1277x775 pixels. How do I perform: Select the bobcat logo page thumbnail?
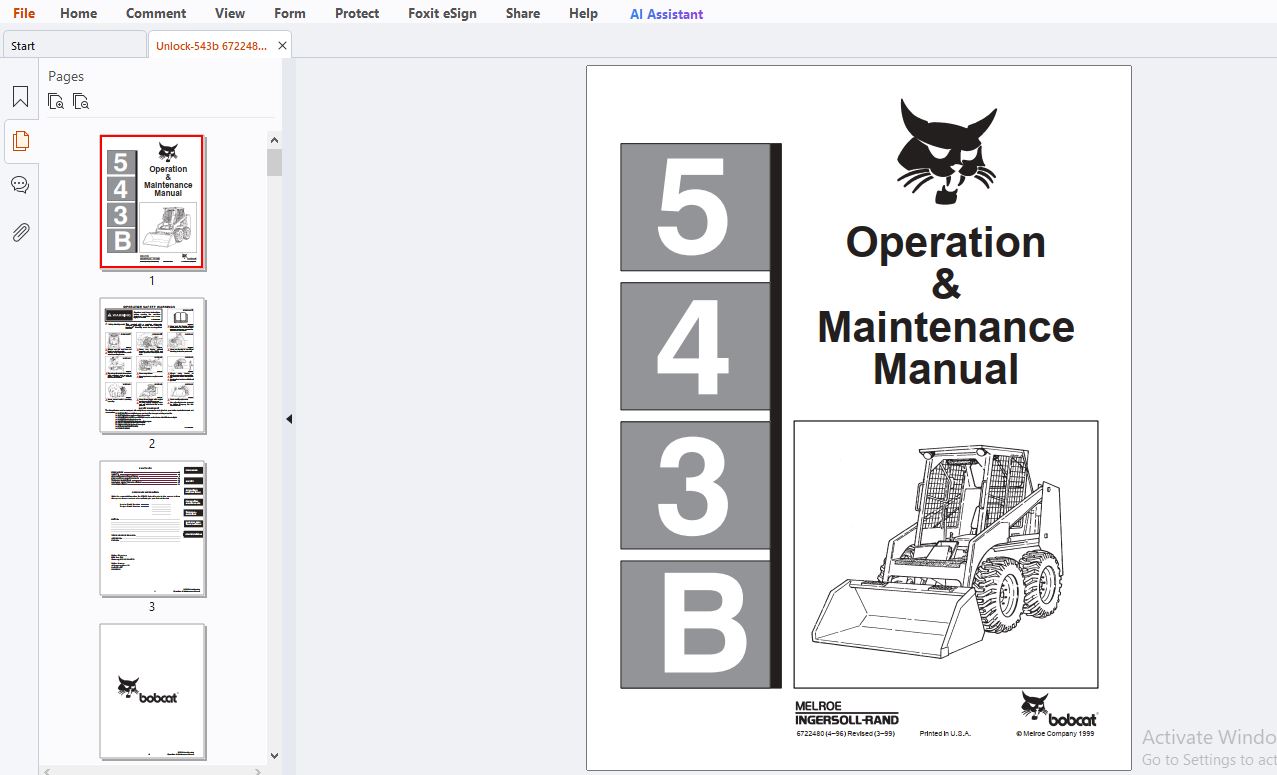(x=152, y=691)
